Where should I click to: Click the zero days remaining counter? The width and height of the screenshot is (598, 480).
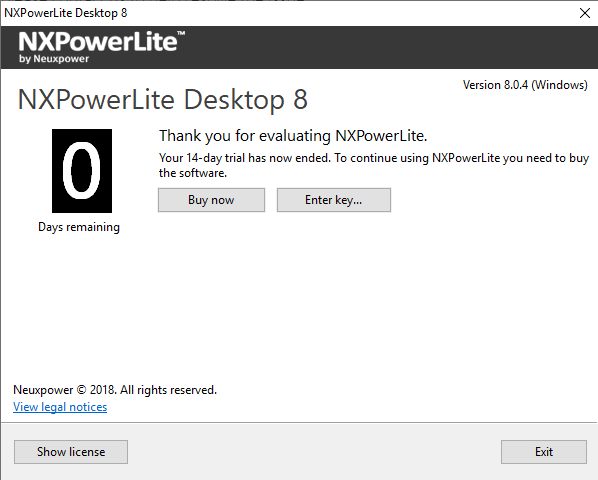click(x=82, y=171)
